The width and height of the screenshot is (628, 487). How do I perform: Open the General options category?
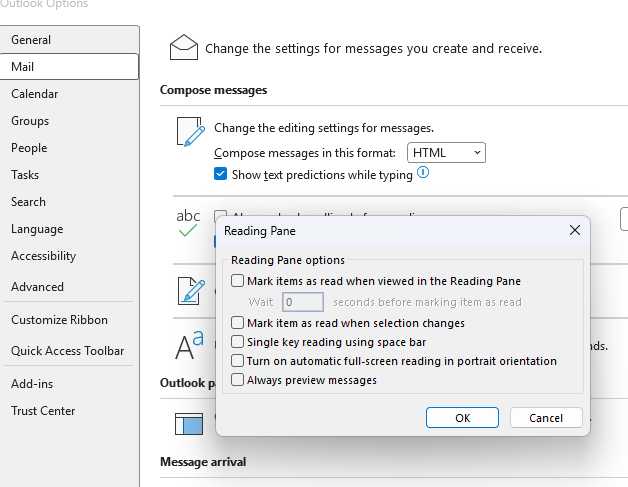pos(69,40)
